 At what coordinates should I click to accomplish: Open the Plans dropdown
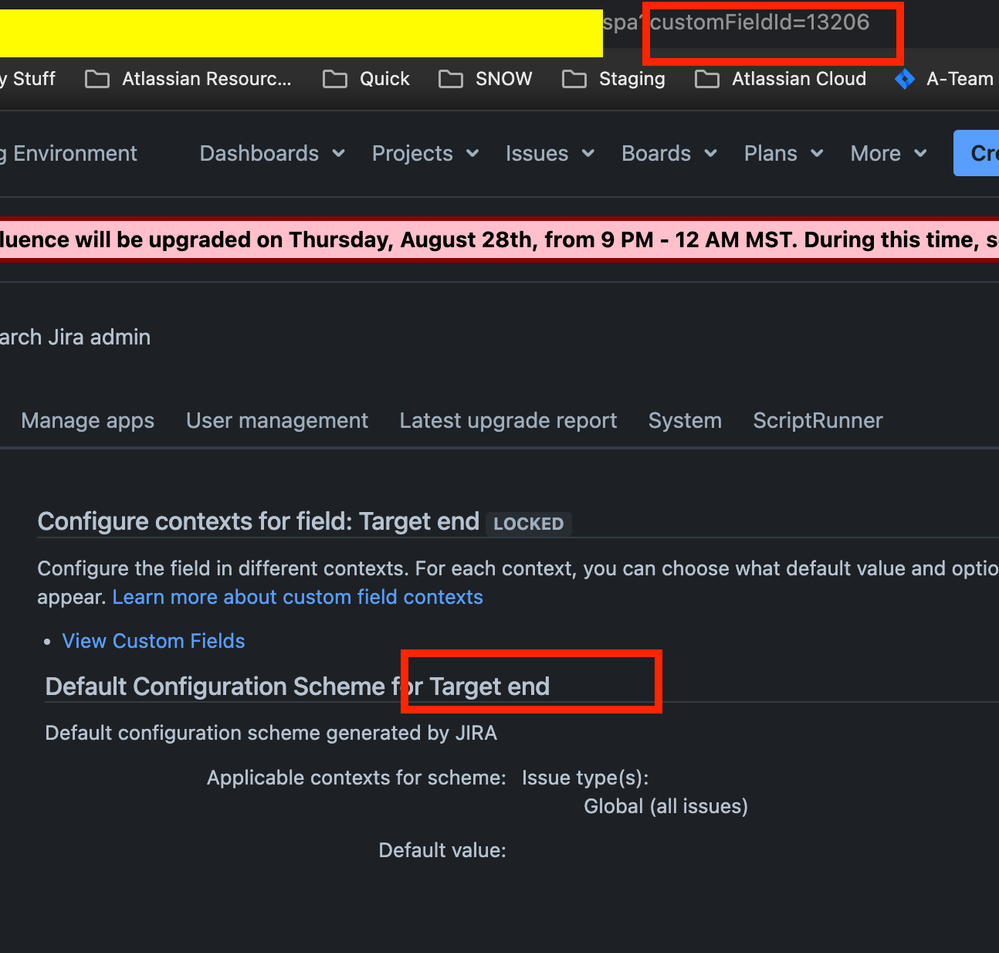(x=782, y=153)
